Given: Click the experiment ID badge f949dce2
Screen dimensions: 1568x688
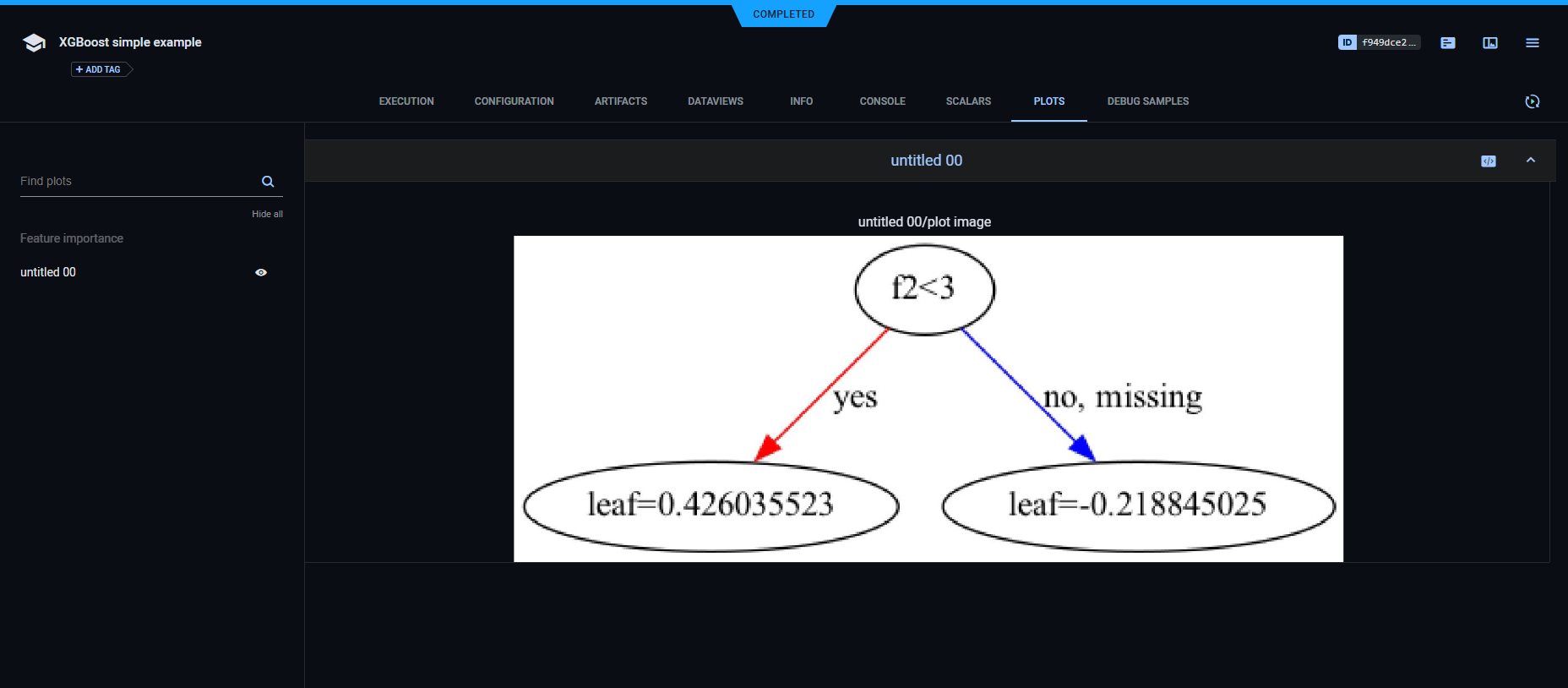Looking at the screenshot, I should 1379,42.
